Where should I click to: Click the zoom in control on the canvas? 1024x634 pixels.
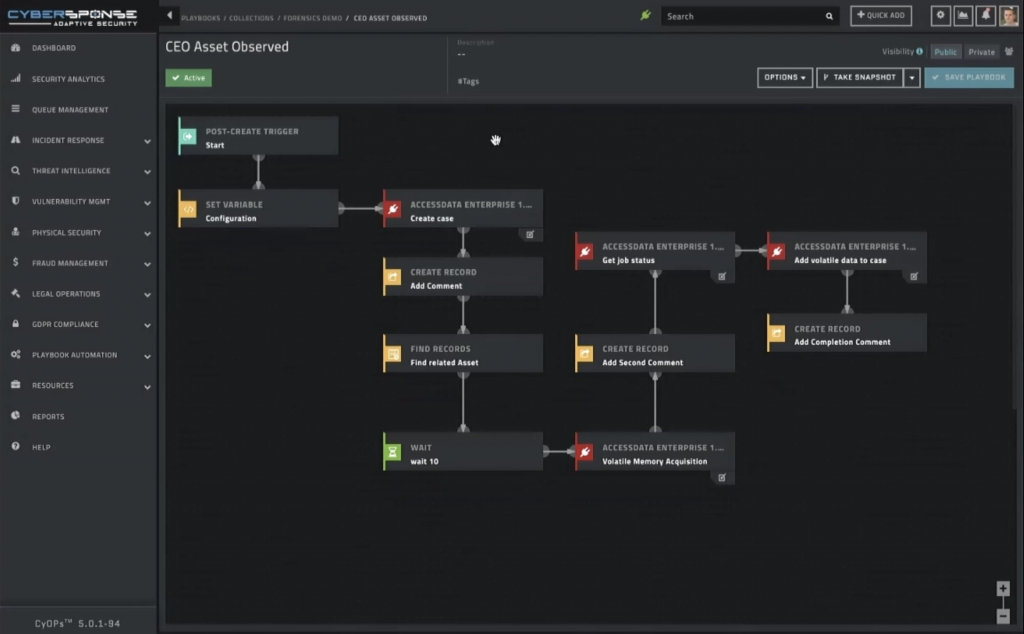(1003, 589)
